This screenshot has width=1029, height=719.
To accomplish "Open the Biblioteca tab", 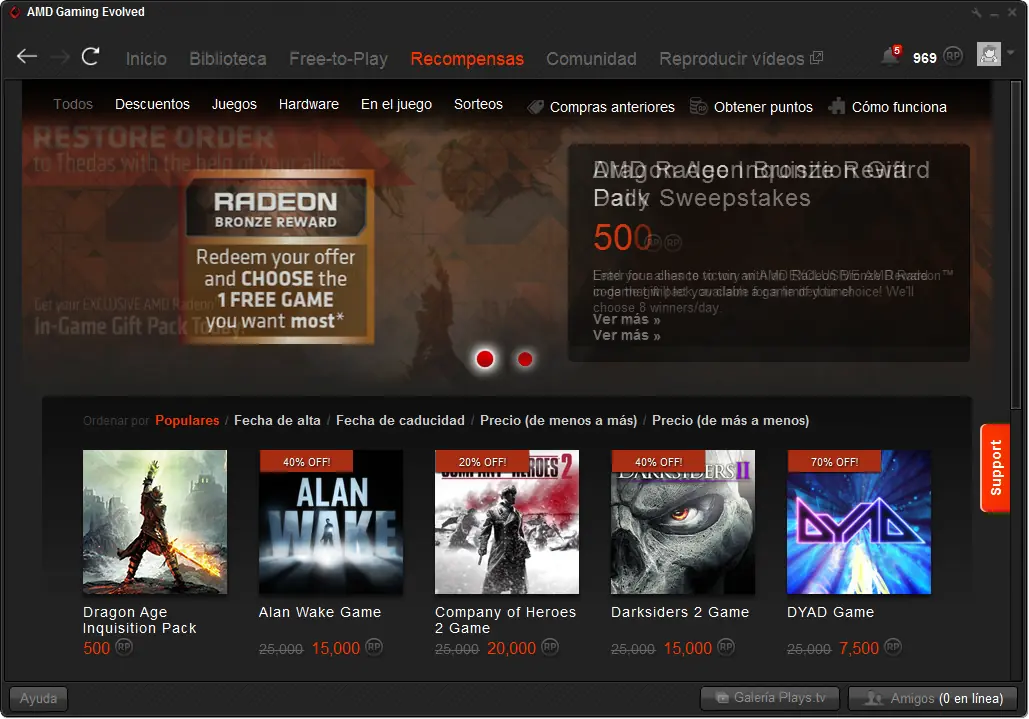I will (x=228, y=59).
